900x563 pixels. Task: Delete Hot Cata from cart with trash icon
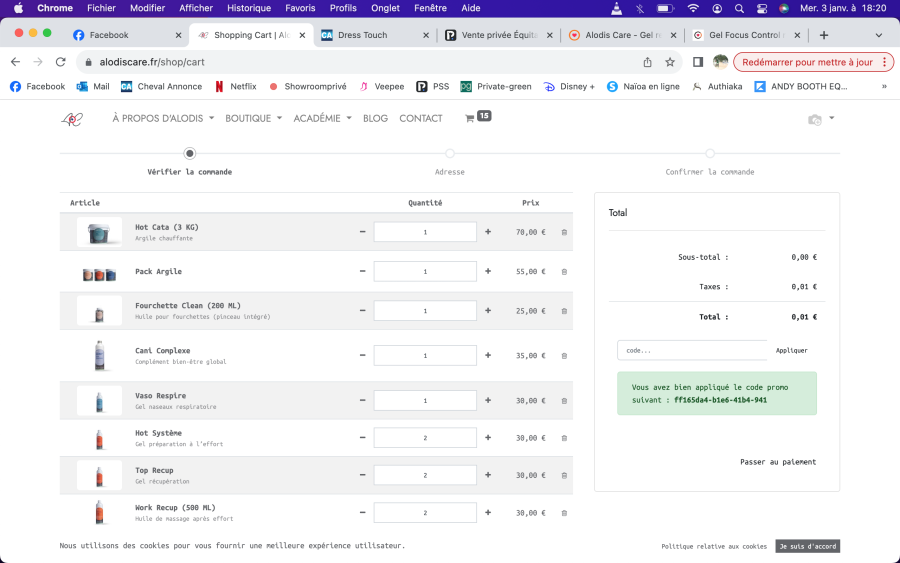pyautogui.click(x=564, y=232)
